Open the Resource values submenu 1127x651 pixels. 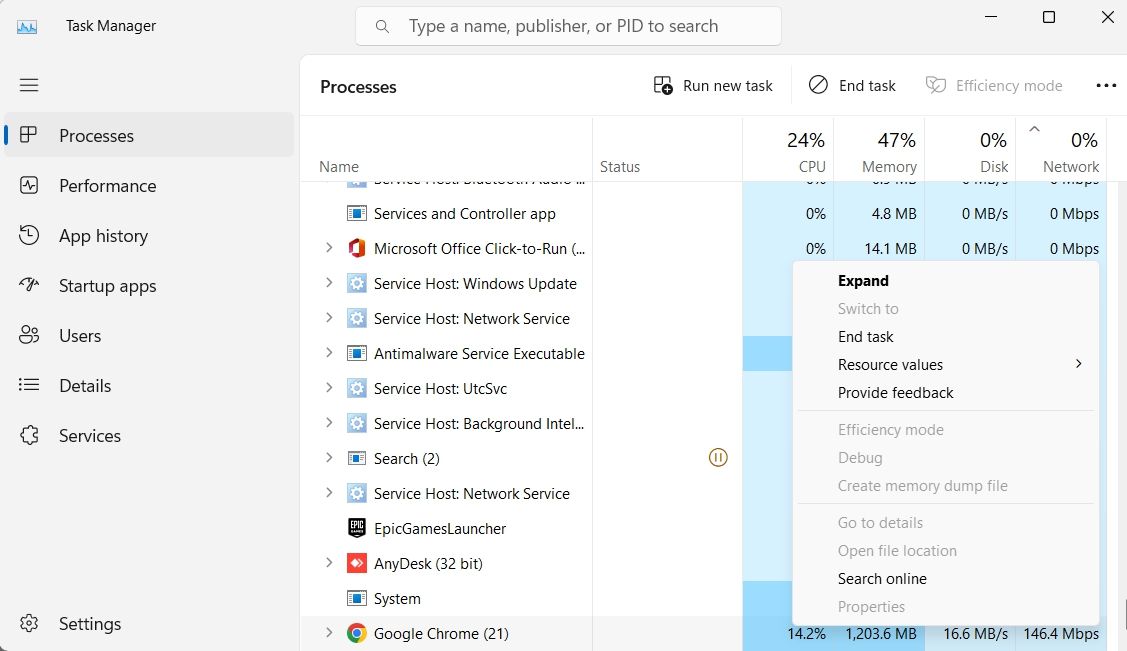click(890, 364)
